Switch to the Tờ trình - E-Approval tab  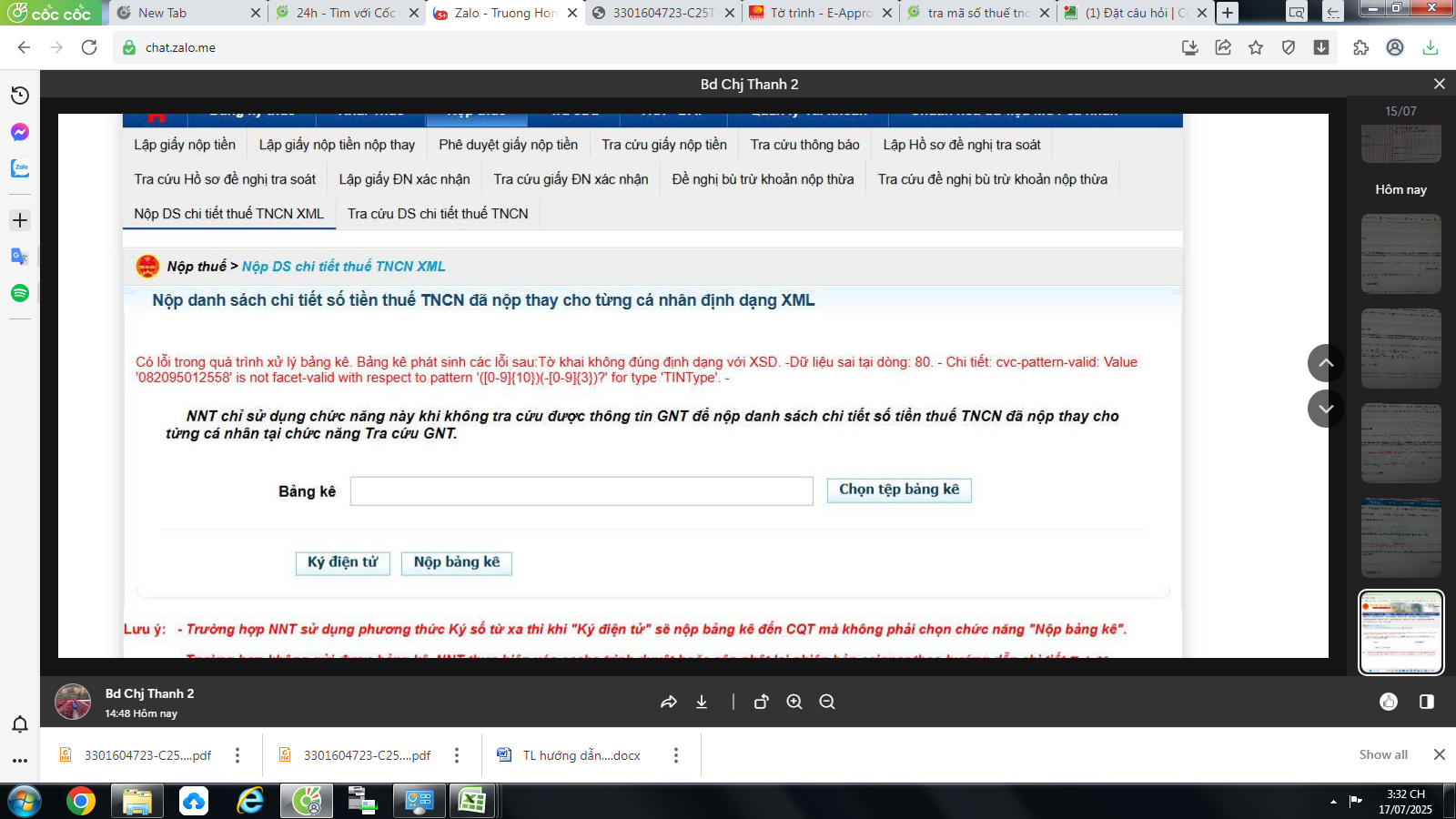point(819,13)
